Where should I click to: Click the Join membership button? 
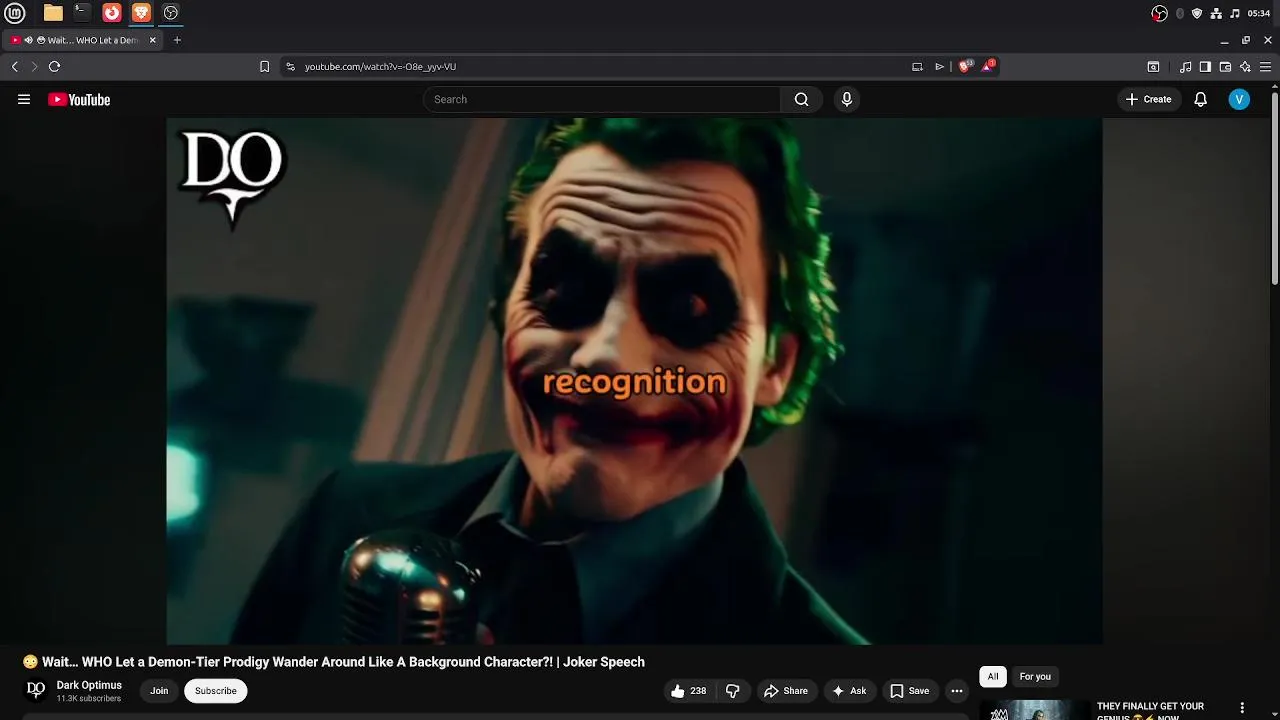point(159,691)
